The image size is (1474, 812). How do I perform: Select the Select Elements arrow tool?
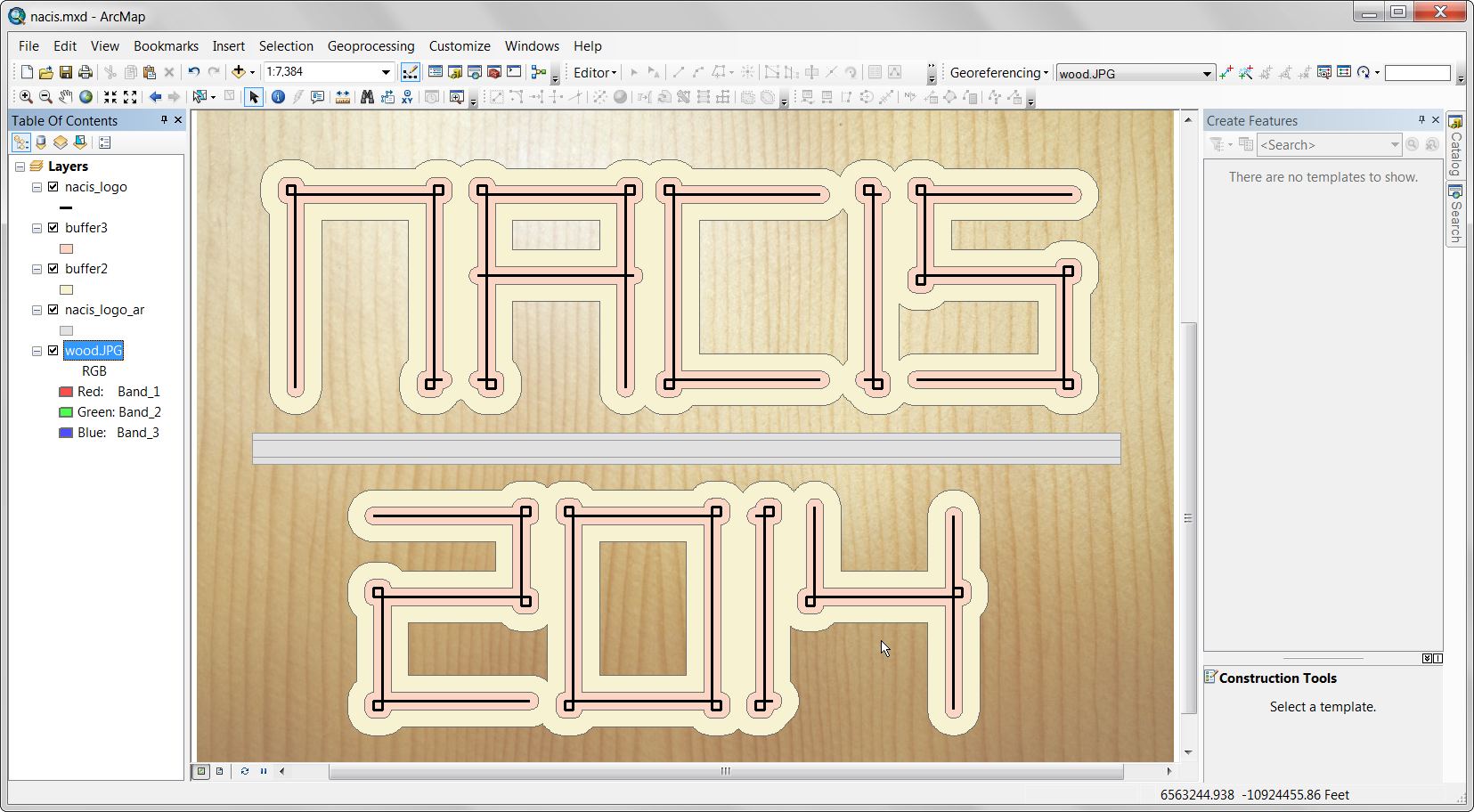click(x=254, y=97)
